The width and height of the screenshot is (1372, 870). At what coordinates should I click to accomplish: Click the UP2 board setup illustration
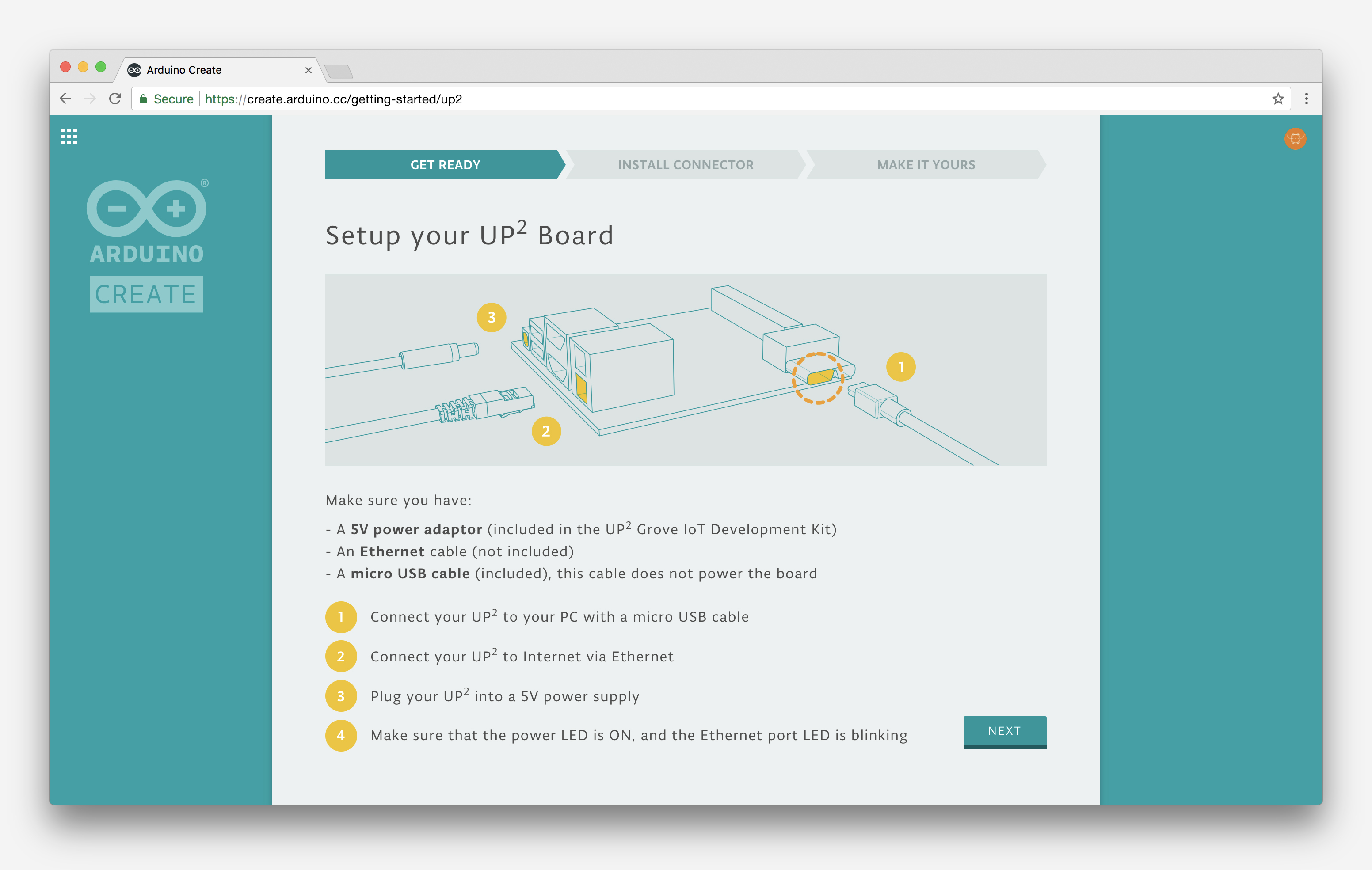[686, 370]
